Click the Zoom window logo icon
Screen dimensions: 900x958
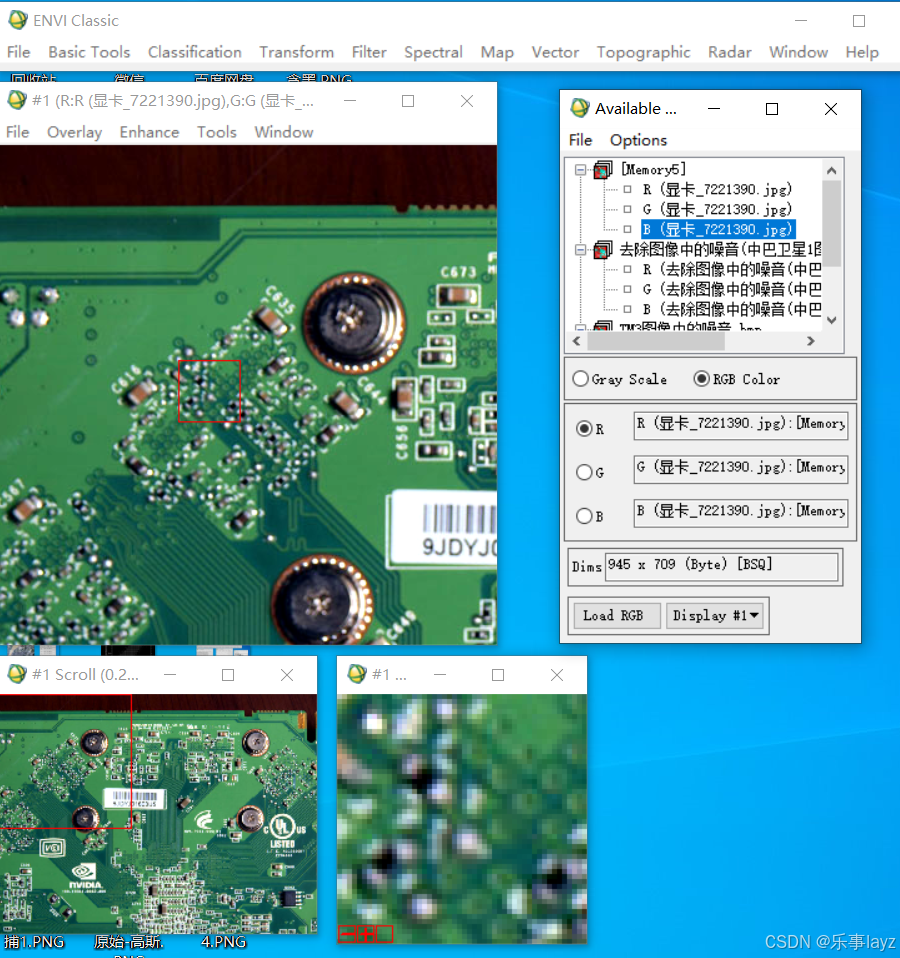(356, 675)
